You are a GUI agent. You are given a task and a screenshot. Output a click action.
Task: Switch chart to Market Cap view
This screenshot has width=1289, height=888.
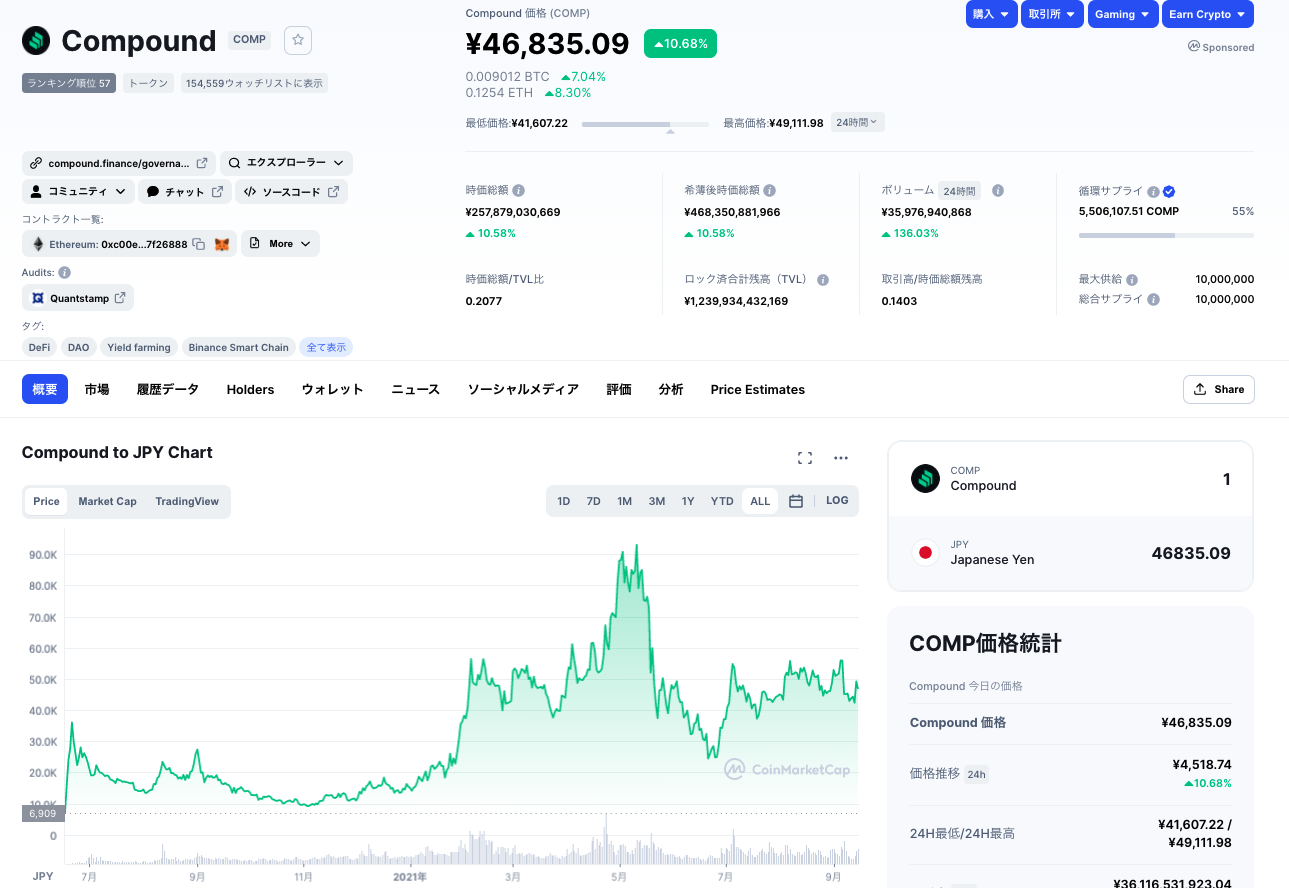(107, 501)
